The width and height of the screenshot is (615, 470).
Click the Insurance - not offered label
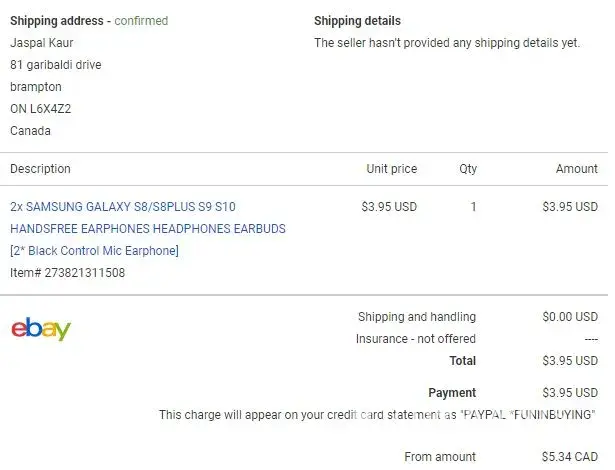click(x=416, y=339)
